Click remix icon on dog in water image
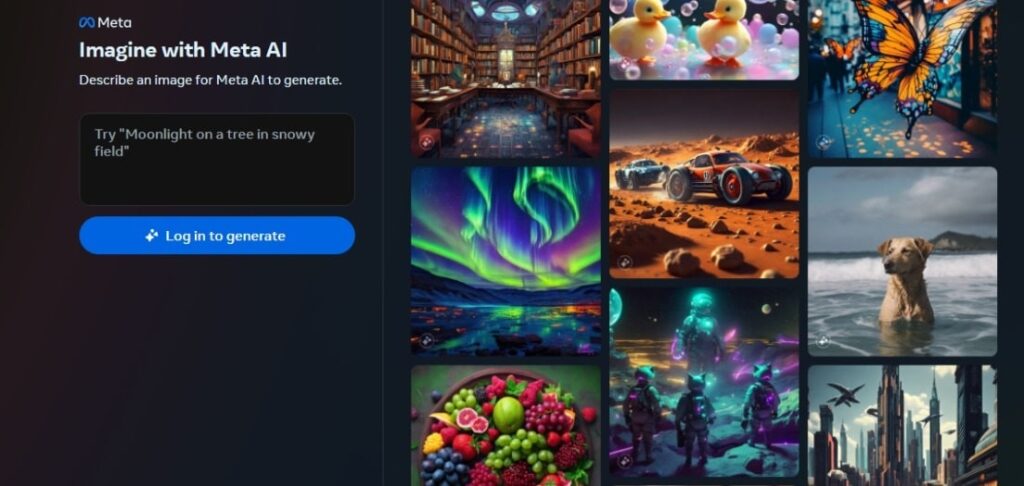Viewport: 1024px width, 486px height. pyautogui.click(x=824, y=340)
